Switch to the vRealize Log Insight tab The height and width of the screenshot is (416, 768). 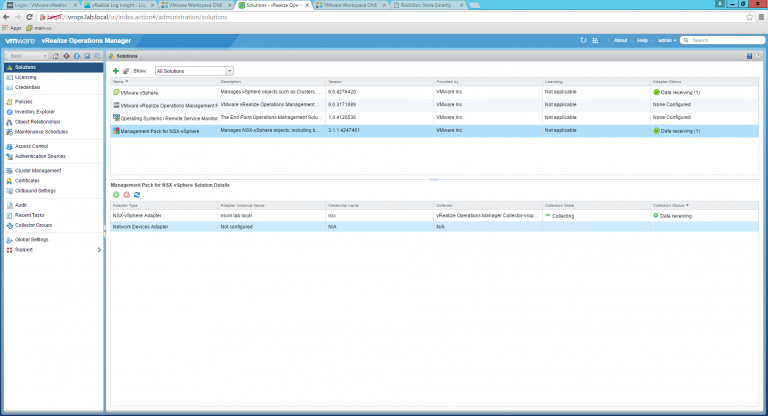pos(119,5)
